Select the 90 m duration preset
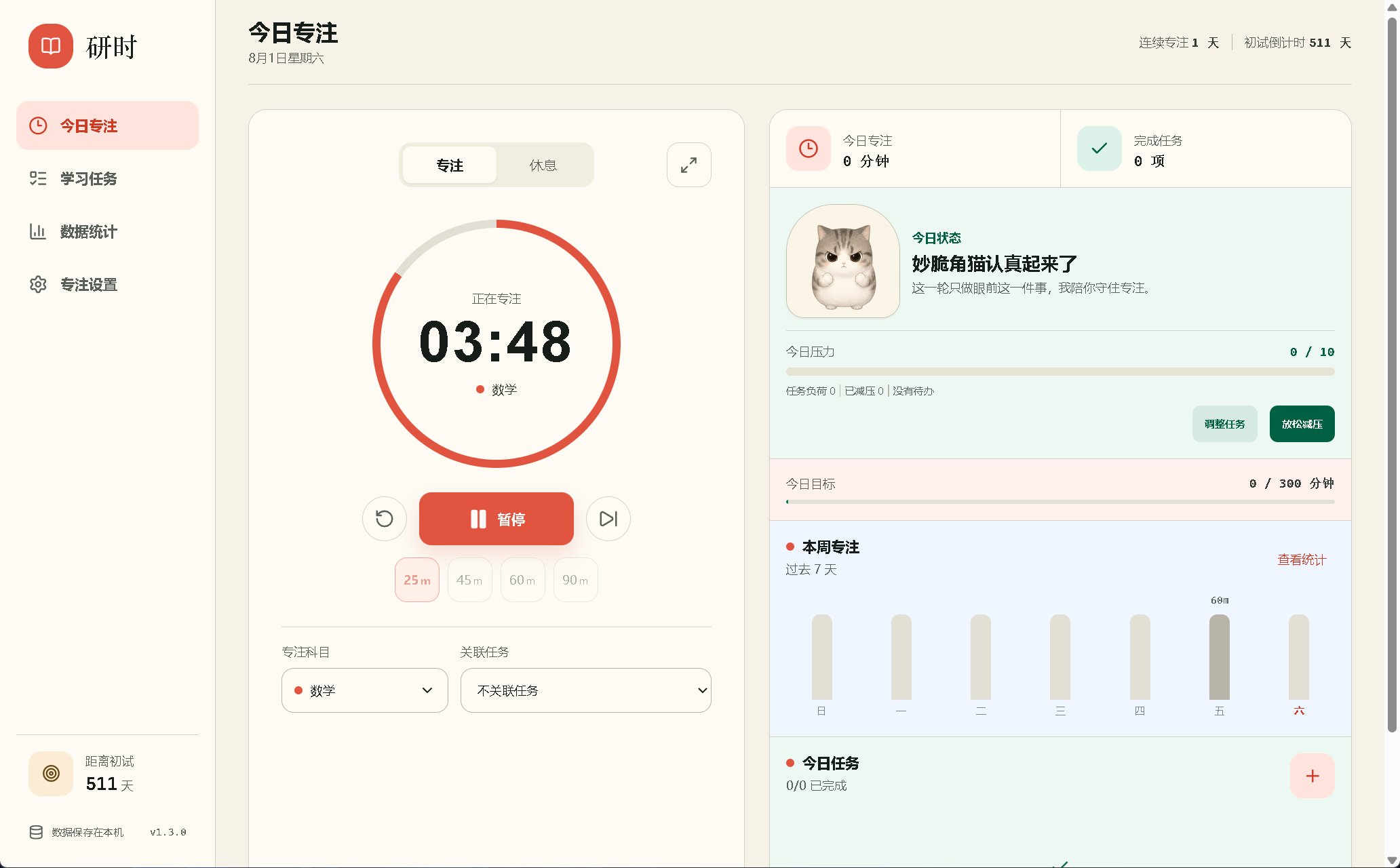Viewport: 1400px width, 868px height. (576, 580)
